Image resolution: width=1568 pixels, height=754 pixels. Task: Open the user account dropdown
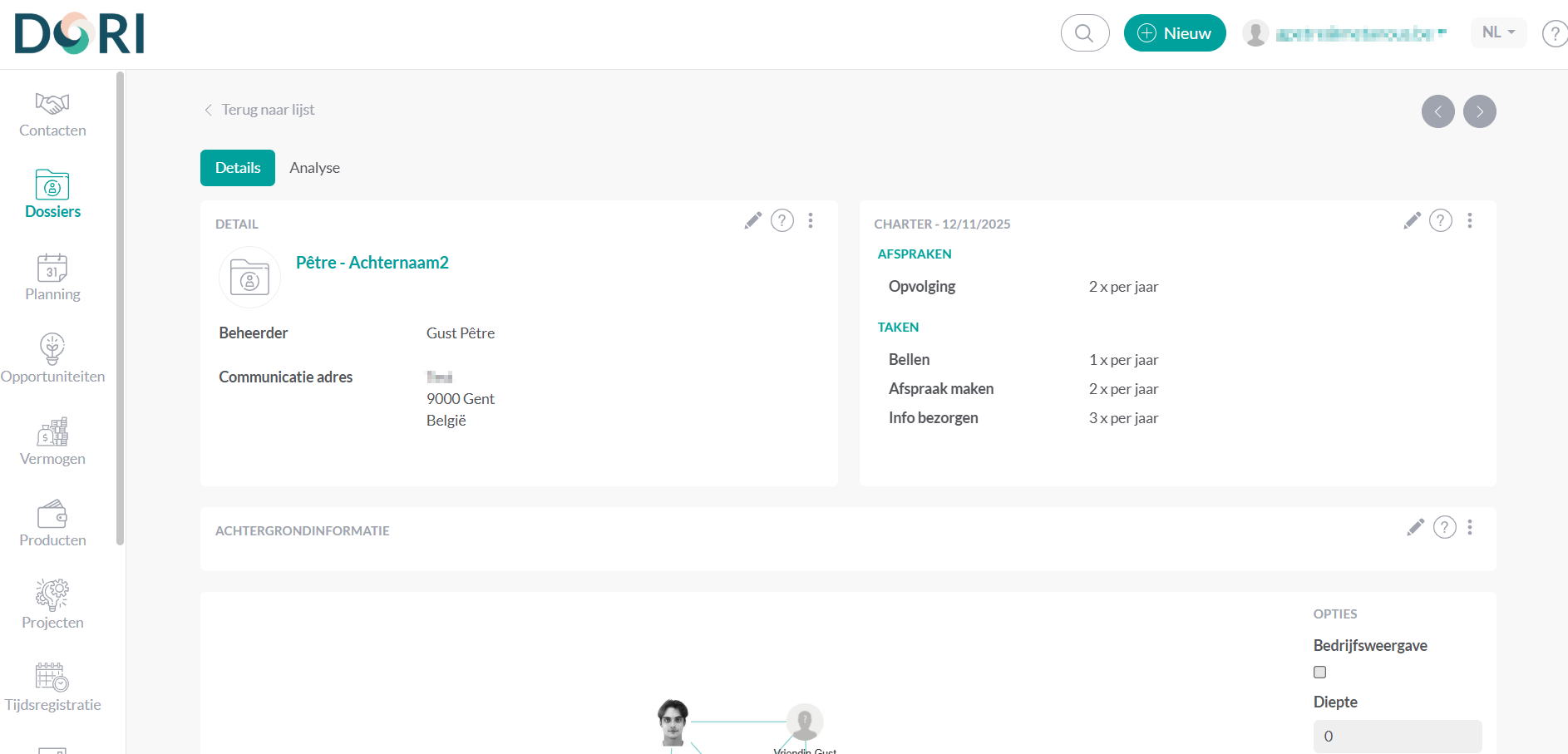tap(1345, 33)
